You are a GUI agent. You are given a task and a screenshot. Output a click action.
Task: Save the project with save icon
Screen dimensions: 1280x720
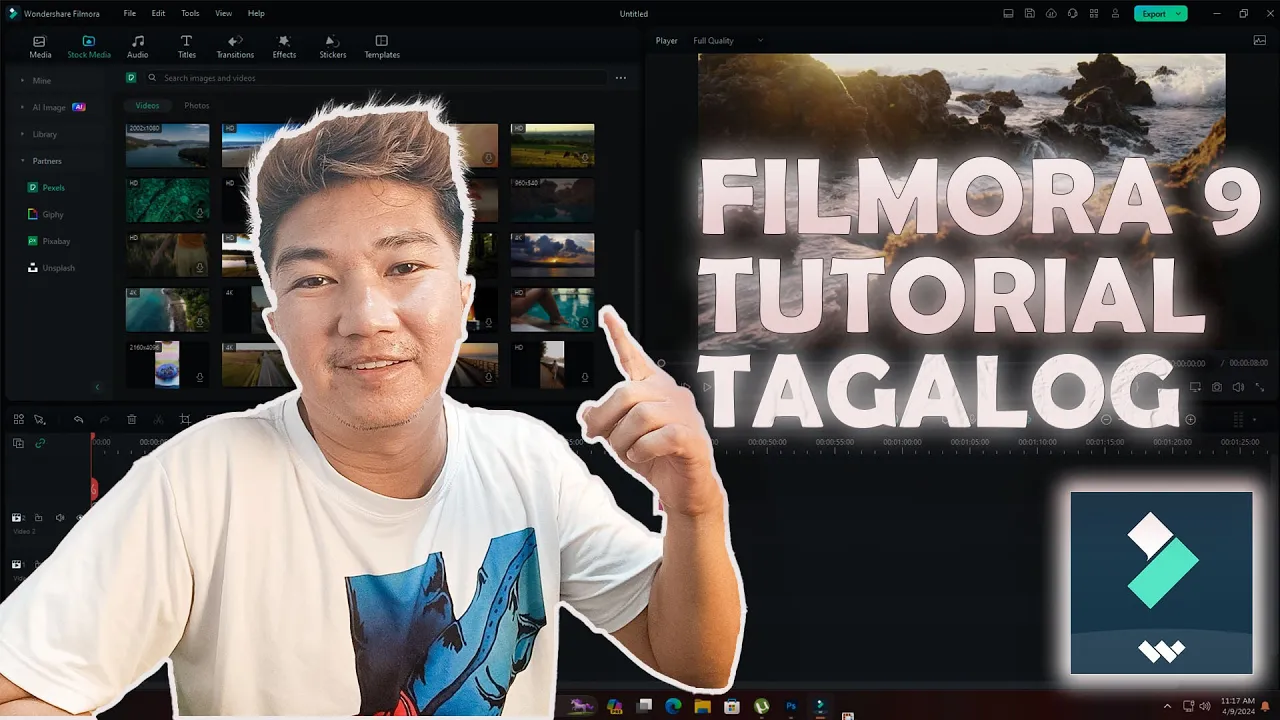tap(1030, 13)
